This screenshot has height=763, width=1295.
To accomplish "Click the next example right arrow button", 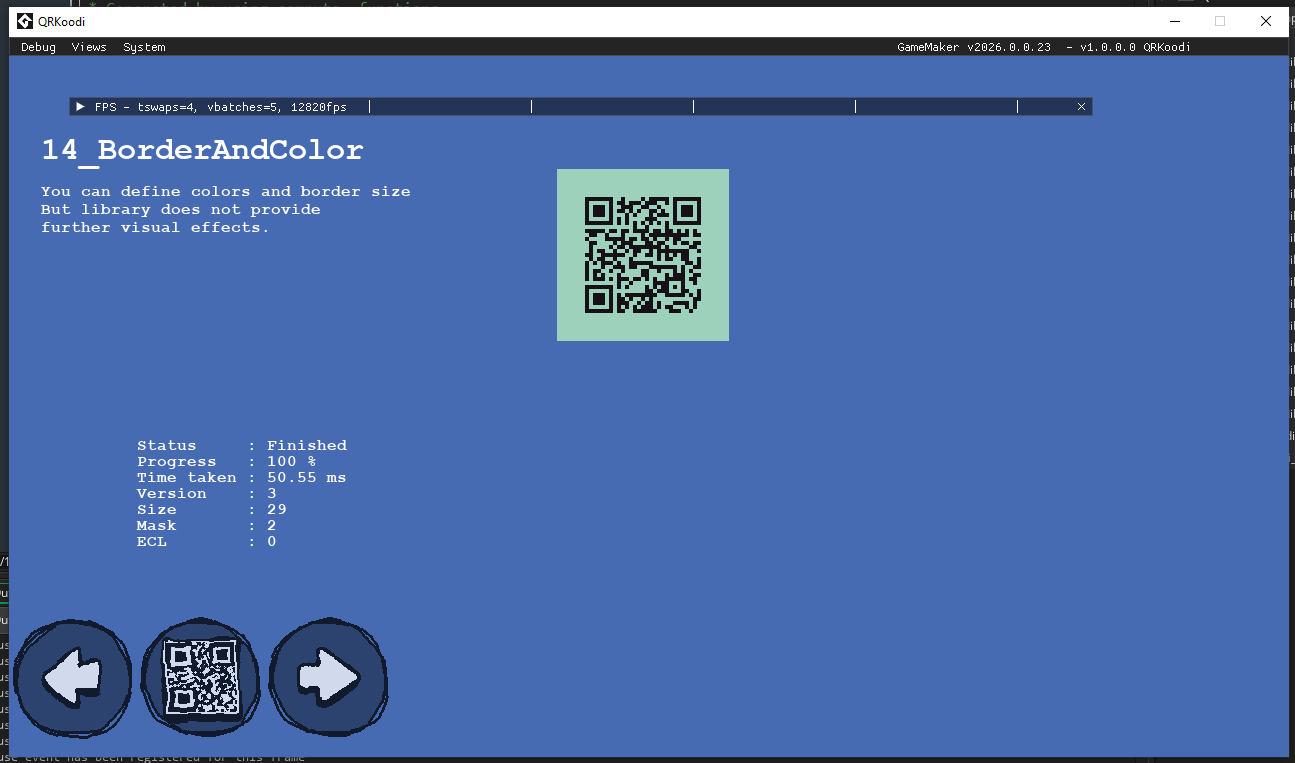I will 329,678.
